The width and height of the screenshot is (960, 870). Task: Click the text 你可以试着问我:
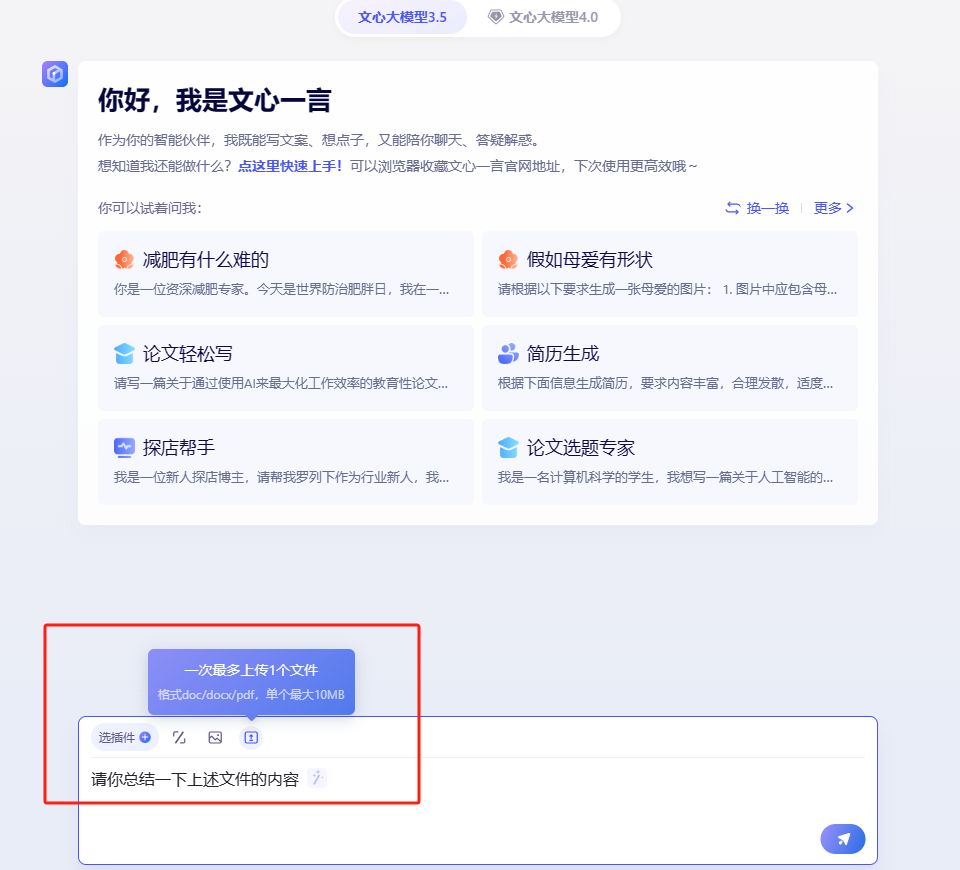point(150,208)
